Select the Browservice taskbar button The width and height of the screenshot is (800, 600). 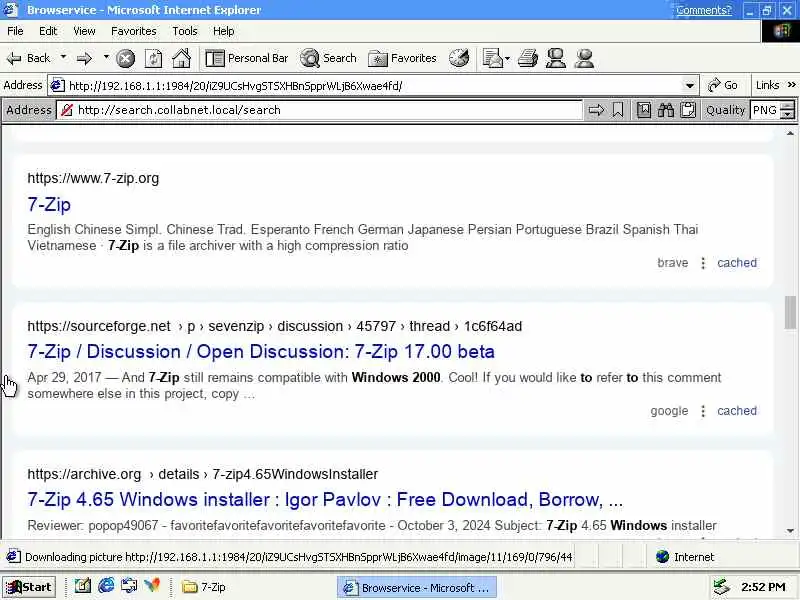tap(416, 588)
